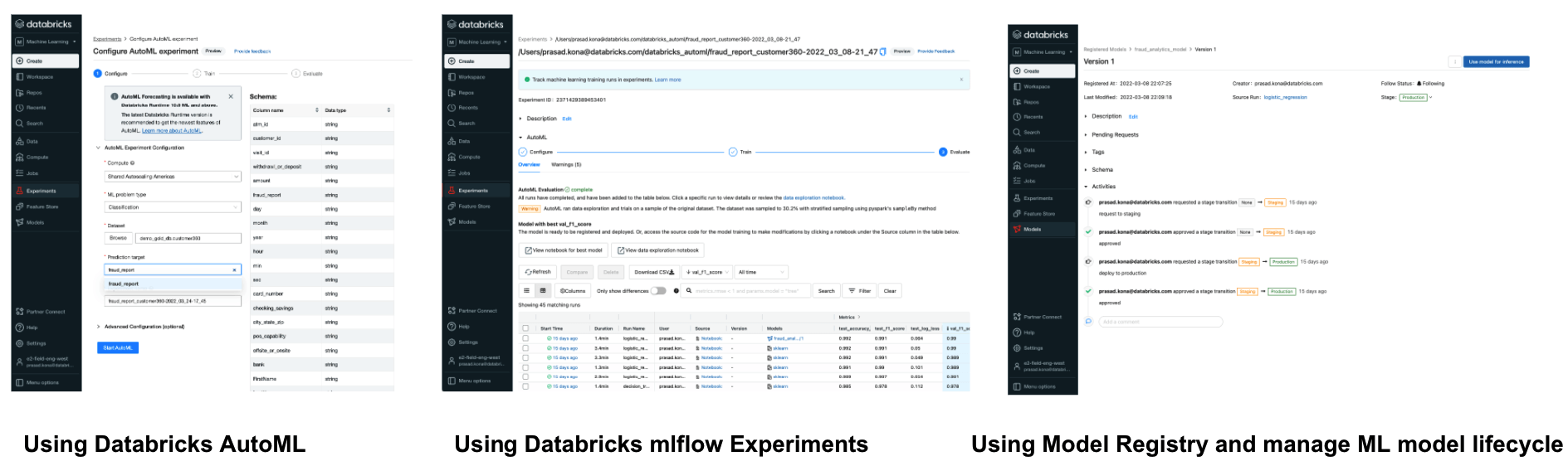Switch to grid view icon in runs toolbar
Image resolution: width=1568 pixels, height=466 pixels.
coord(543,291)
